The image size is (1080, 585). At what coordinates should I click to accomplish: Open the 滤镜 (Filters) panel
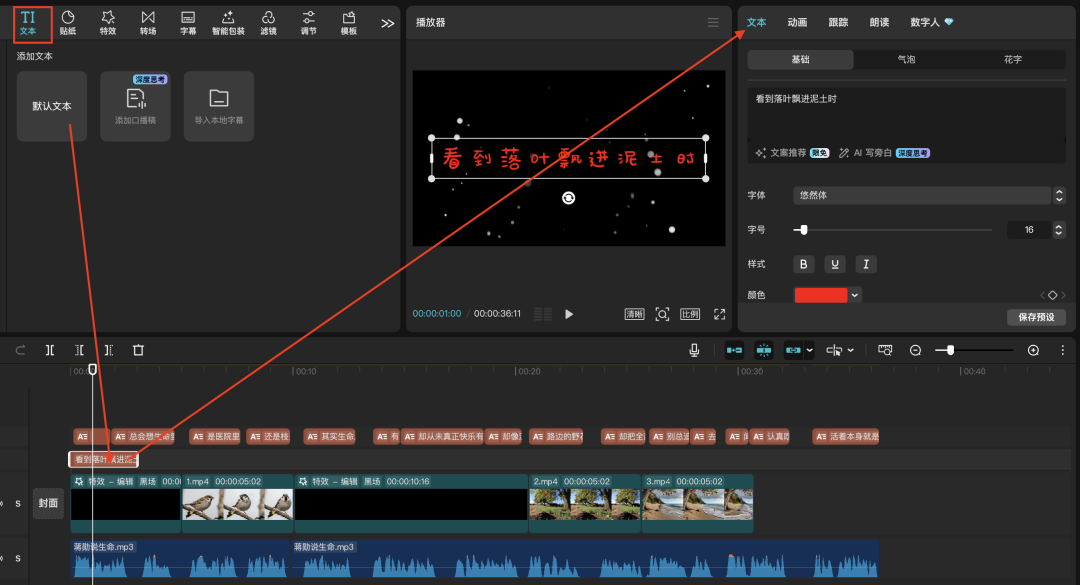click(x=268, y=22)
